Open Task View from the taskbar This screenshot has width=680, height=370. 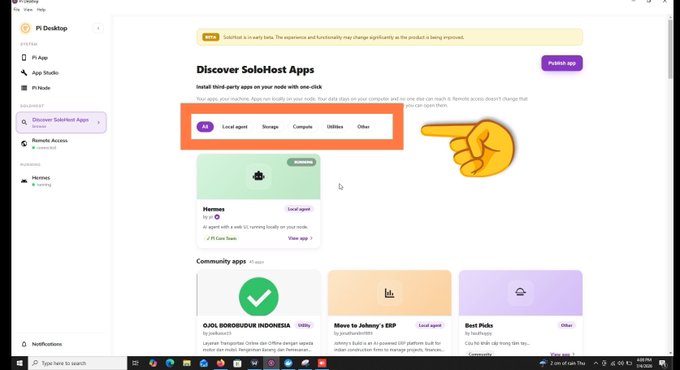[135, 363]
